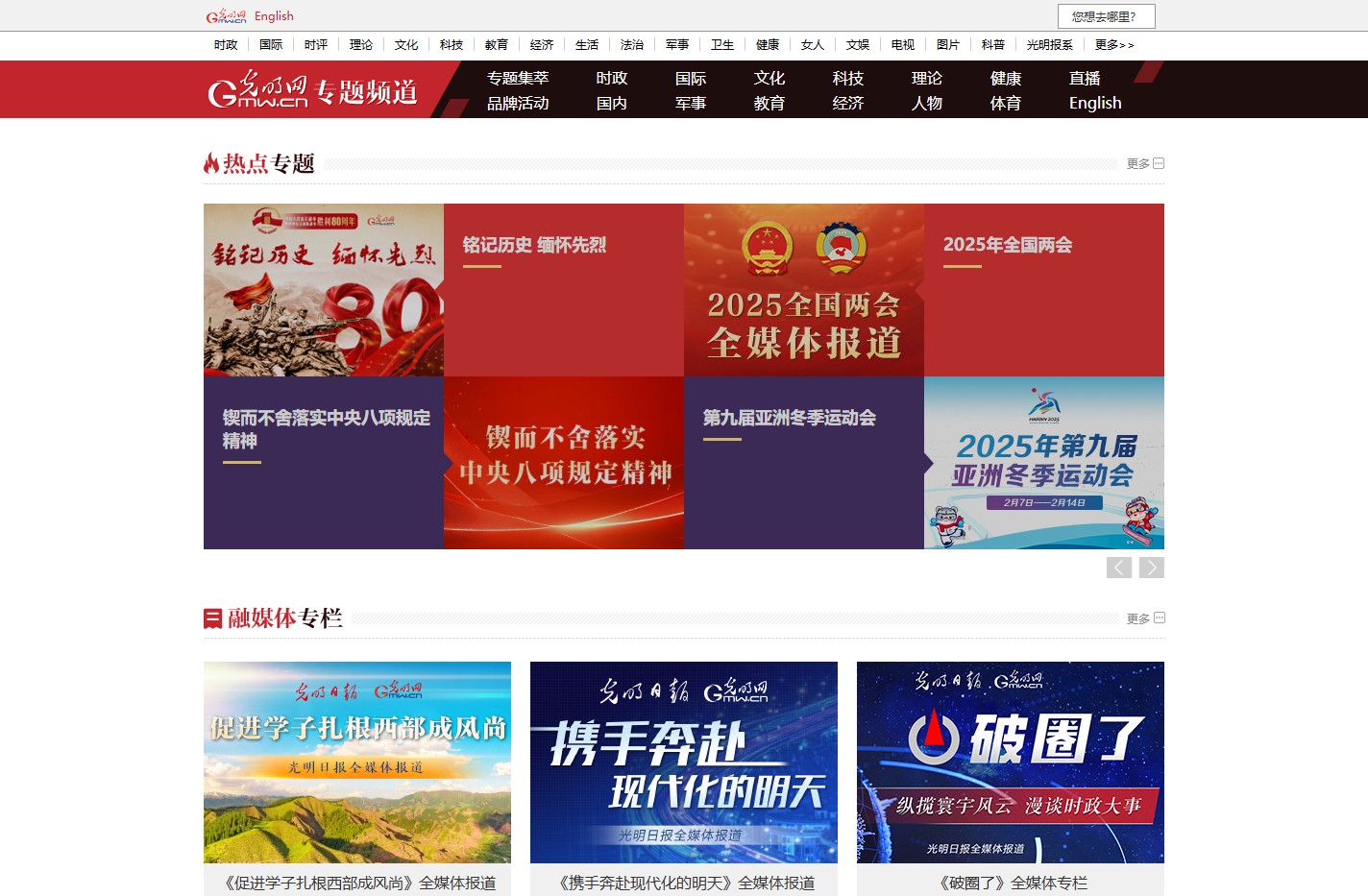Screen dimensions: 1368x896
Task: Expand 更多>> in the top category bar
Action: pyautogui.click(x=1114, y=45)
